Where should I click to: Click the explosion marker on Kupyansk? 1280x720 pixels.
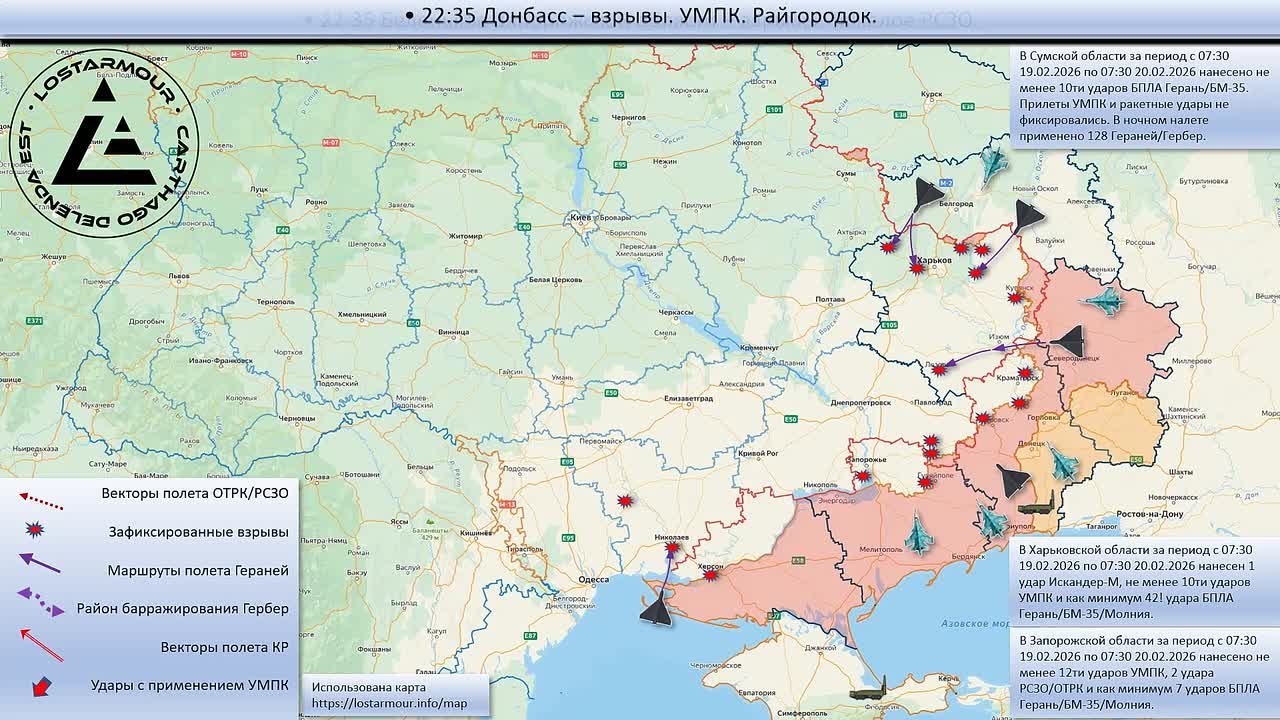[1016, 297]
